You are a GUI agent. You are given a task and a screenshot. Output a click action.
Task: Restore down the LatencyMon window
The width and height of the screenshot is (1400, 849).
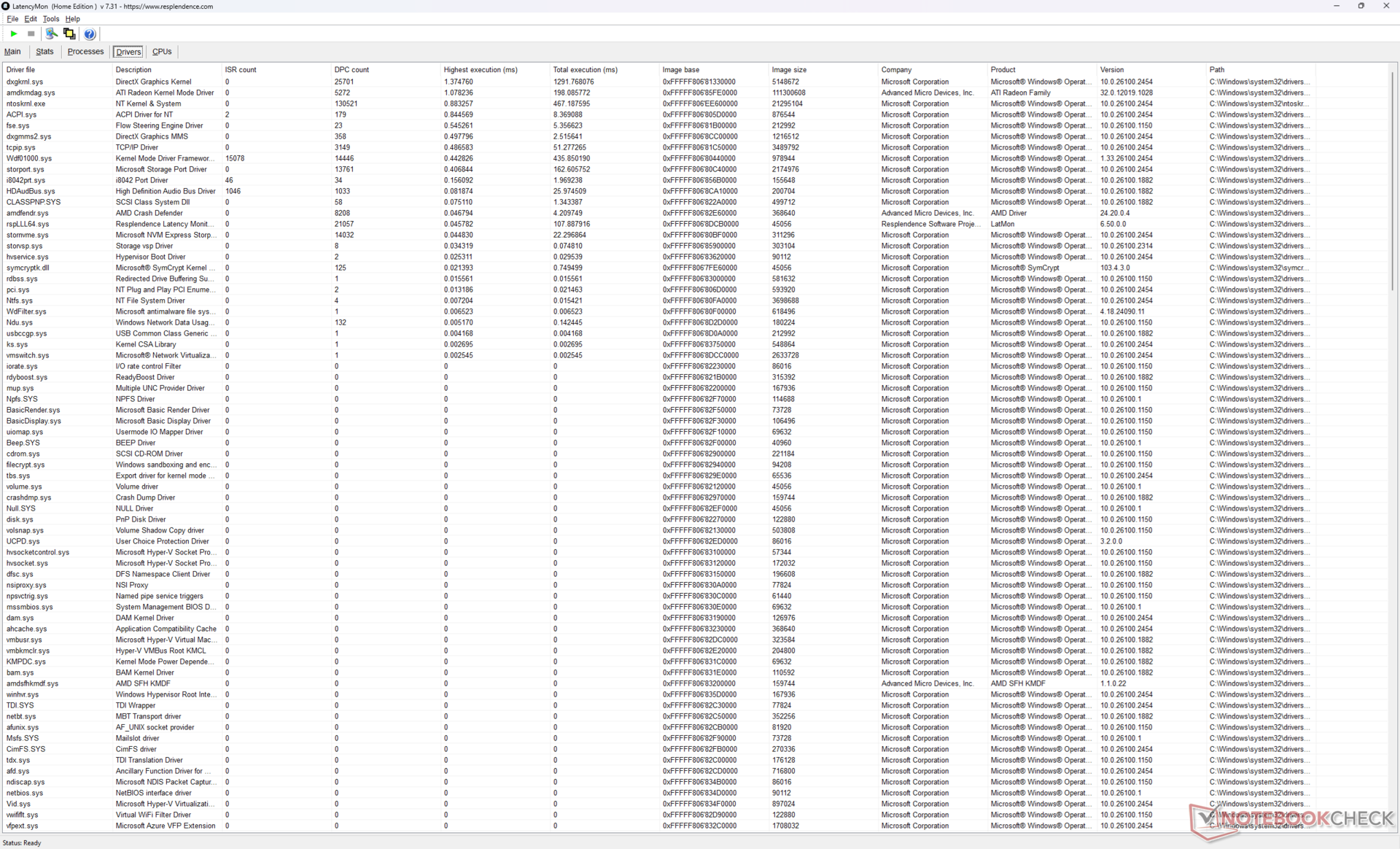point(1361,6)
